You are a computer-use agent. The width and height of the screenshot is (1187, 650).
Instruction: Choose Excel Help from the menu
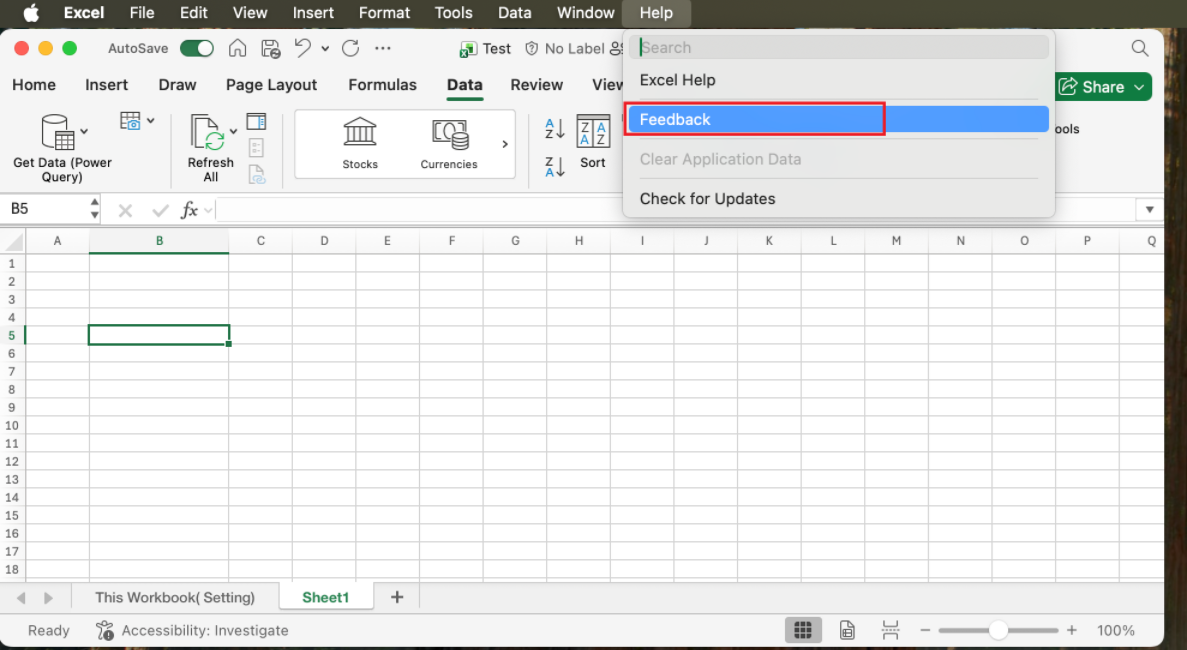click(678, 80)
